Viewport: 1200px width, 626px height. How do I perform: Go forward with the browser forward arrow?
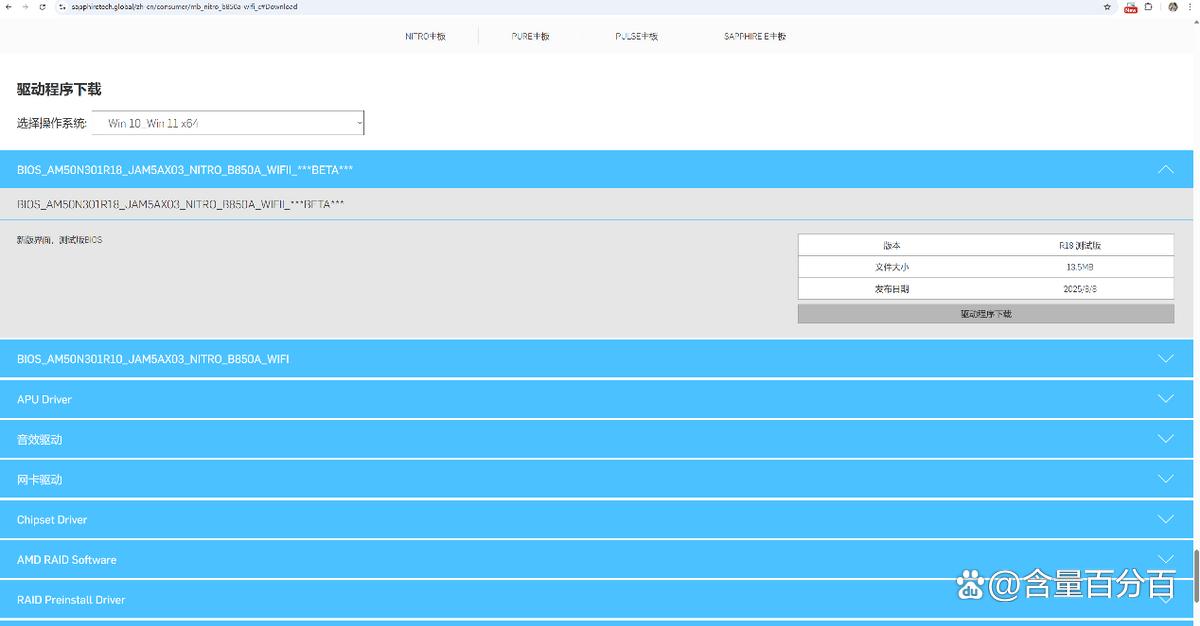pos(24,6)
